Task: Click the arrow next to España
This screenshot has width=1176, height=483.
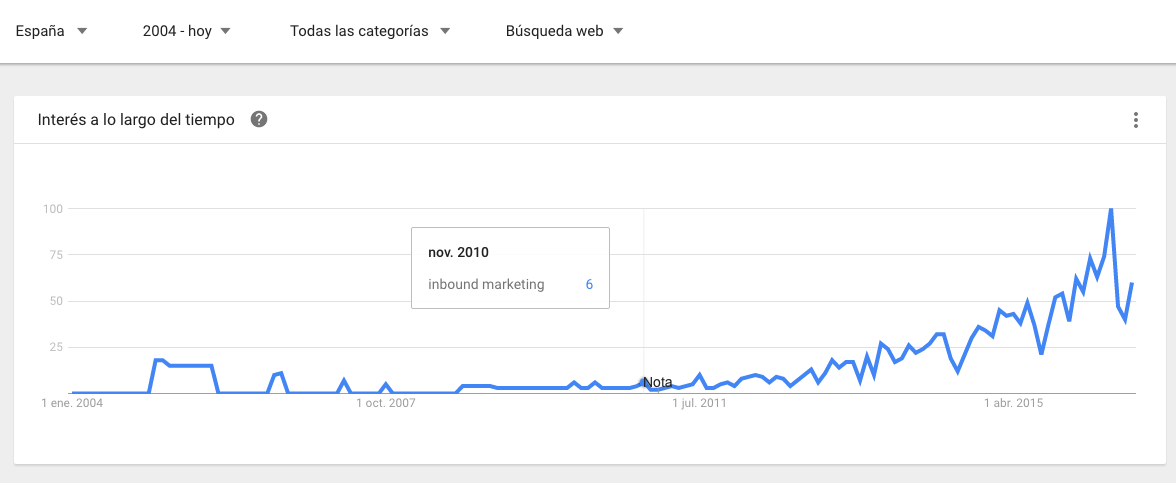Action: 82,32
